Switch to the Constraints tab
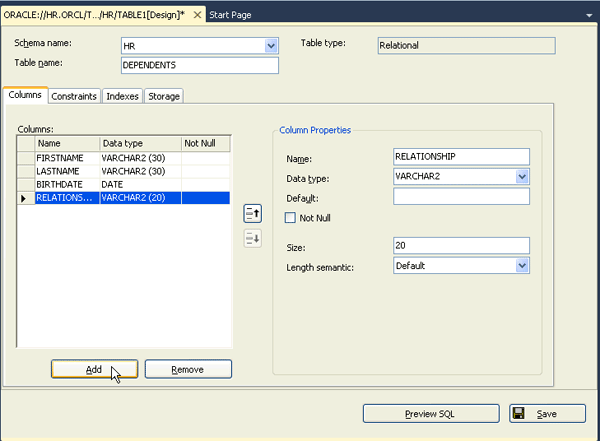 click(x=74, y=96)
